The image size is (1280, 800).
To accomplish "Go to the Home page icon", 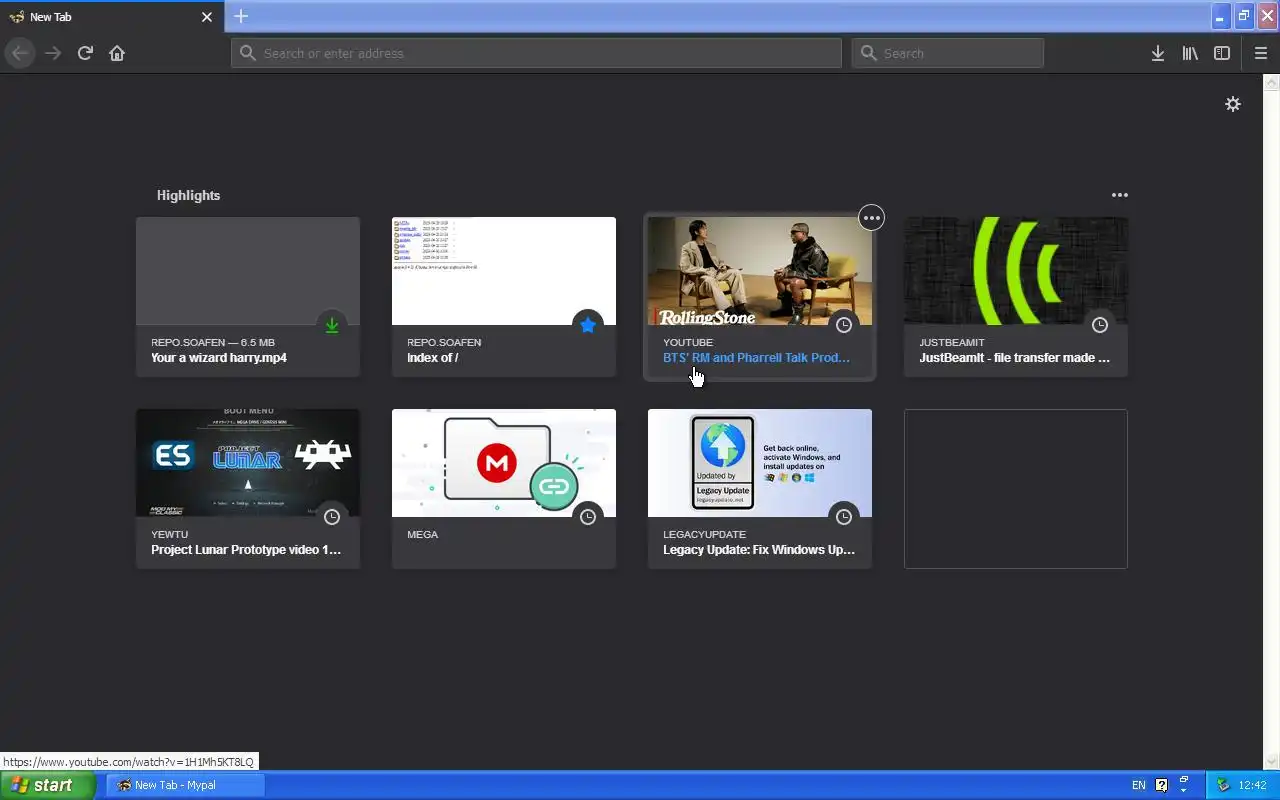I will [x=117, y=53].
